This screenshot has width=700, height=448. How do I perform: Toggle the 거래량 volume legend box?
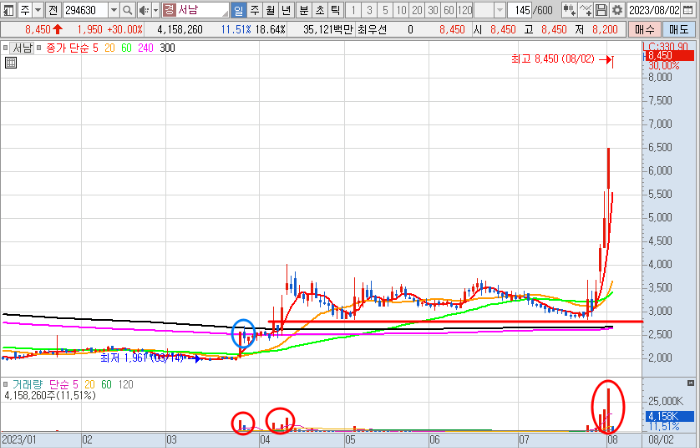coord(5,384)
